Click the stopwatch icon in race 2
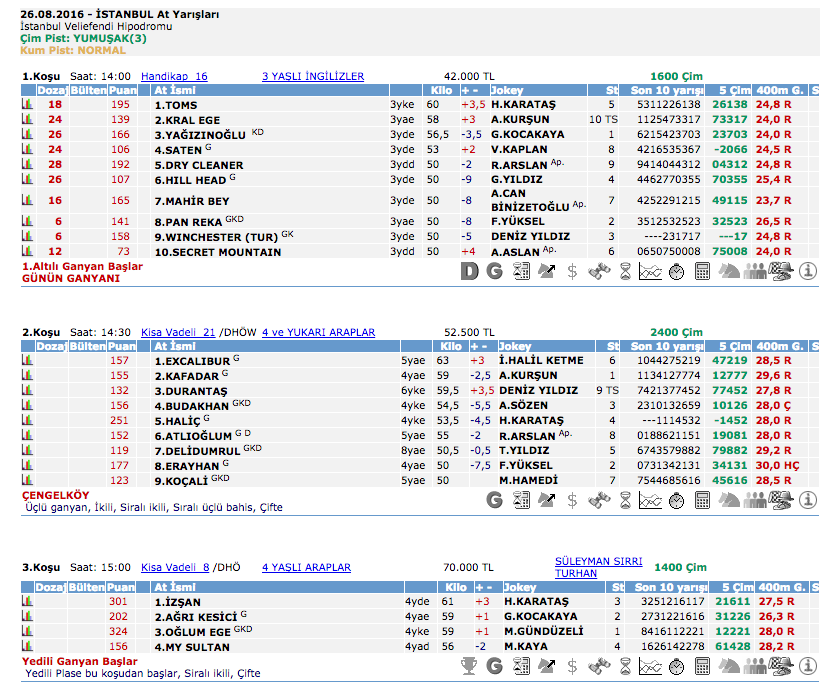Viewport: 837px width, 695px height. tap(677, 499)
